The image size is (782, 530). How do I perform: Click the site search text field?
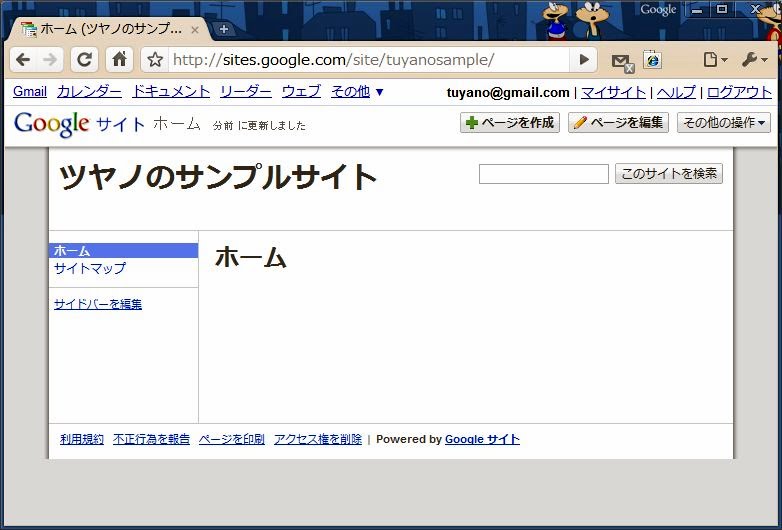tap(543, 174)
